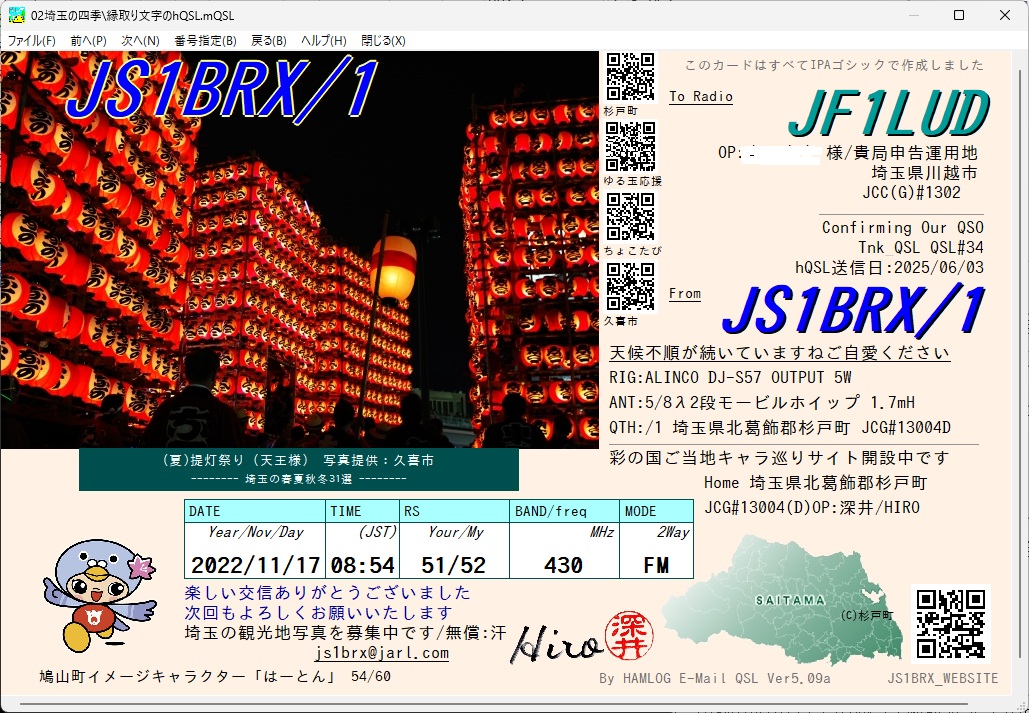Screen dimensions: 1029x713
Task: Click the 閉じる(X) menu item
Action: click(x=383, y=41)
